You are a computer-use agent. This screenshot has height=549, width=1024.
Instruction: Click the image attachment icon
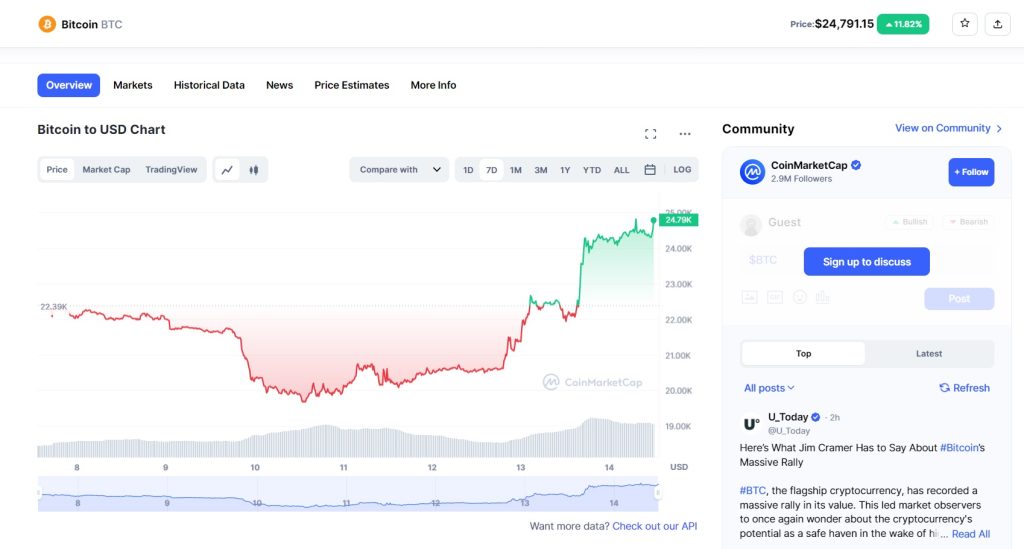749,298
